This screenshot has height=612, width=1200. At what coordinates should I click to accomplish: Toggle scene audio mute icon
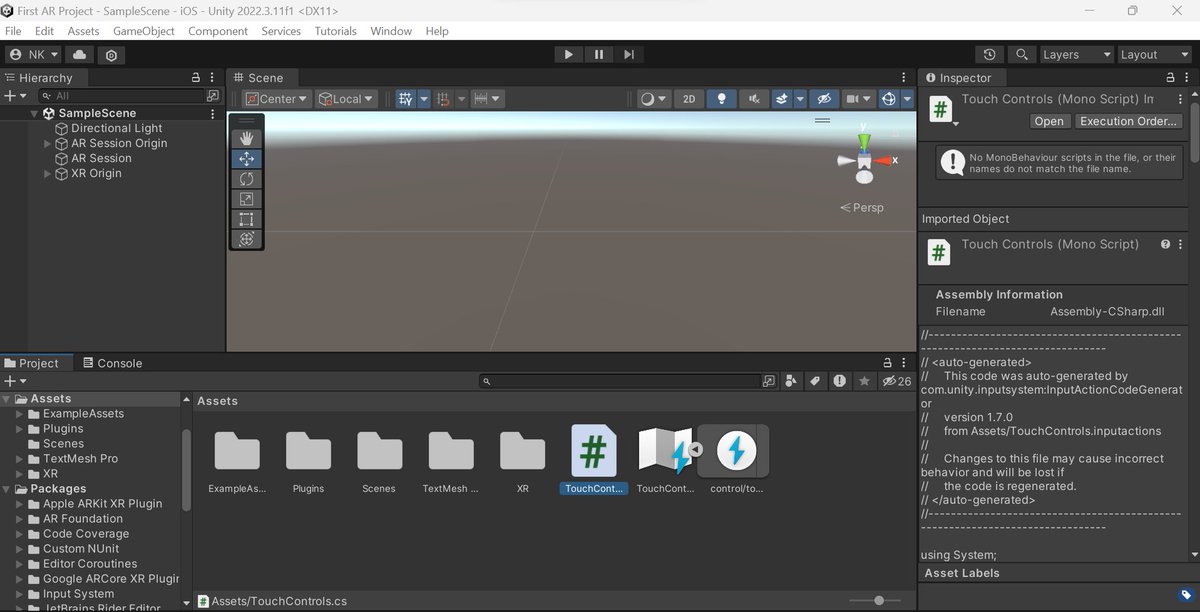753,99
